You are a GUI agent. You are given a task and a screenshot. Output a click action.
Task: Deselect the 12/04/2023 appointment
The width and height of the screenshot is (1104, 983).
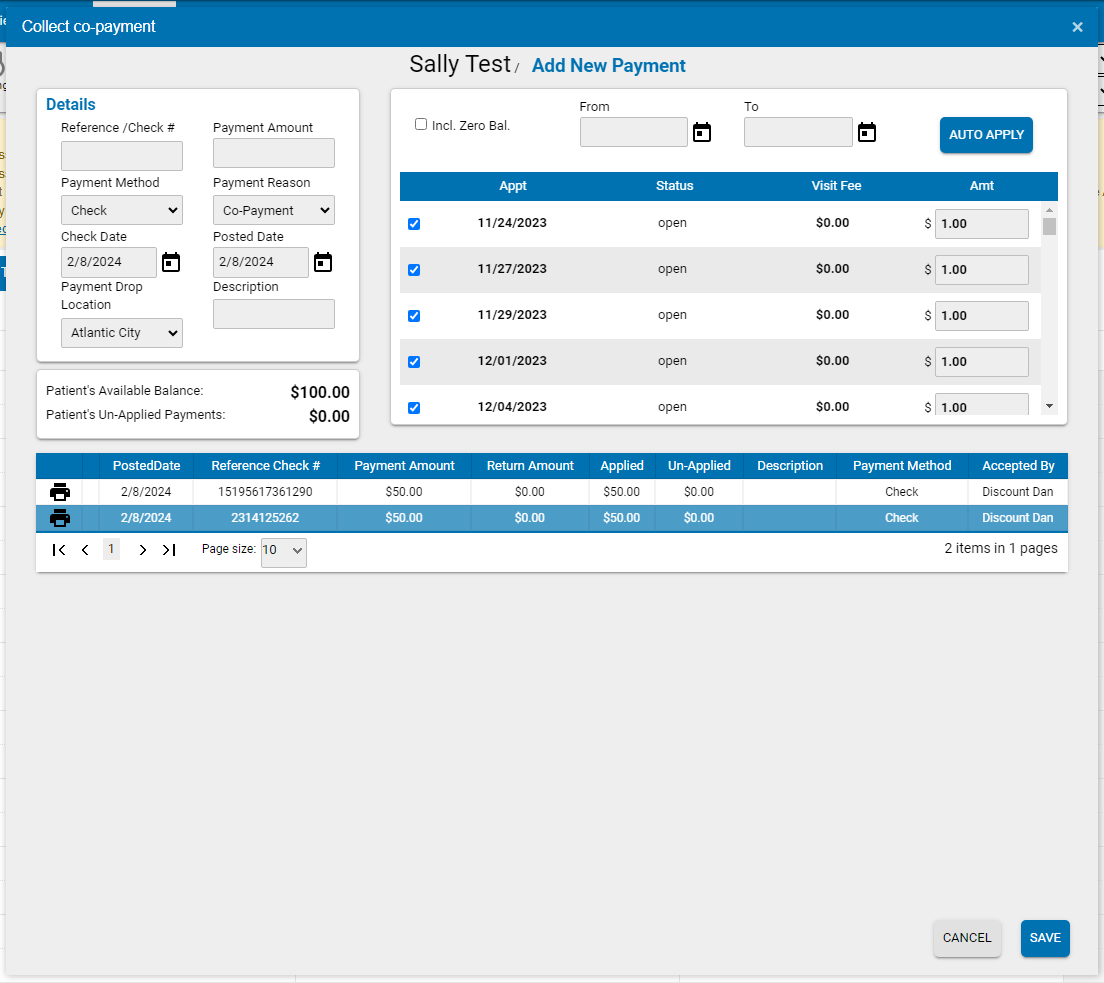click(414, 408)
